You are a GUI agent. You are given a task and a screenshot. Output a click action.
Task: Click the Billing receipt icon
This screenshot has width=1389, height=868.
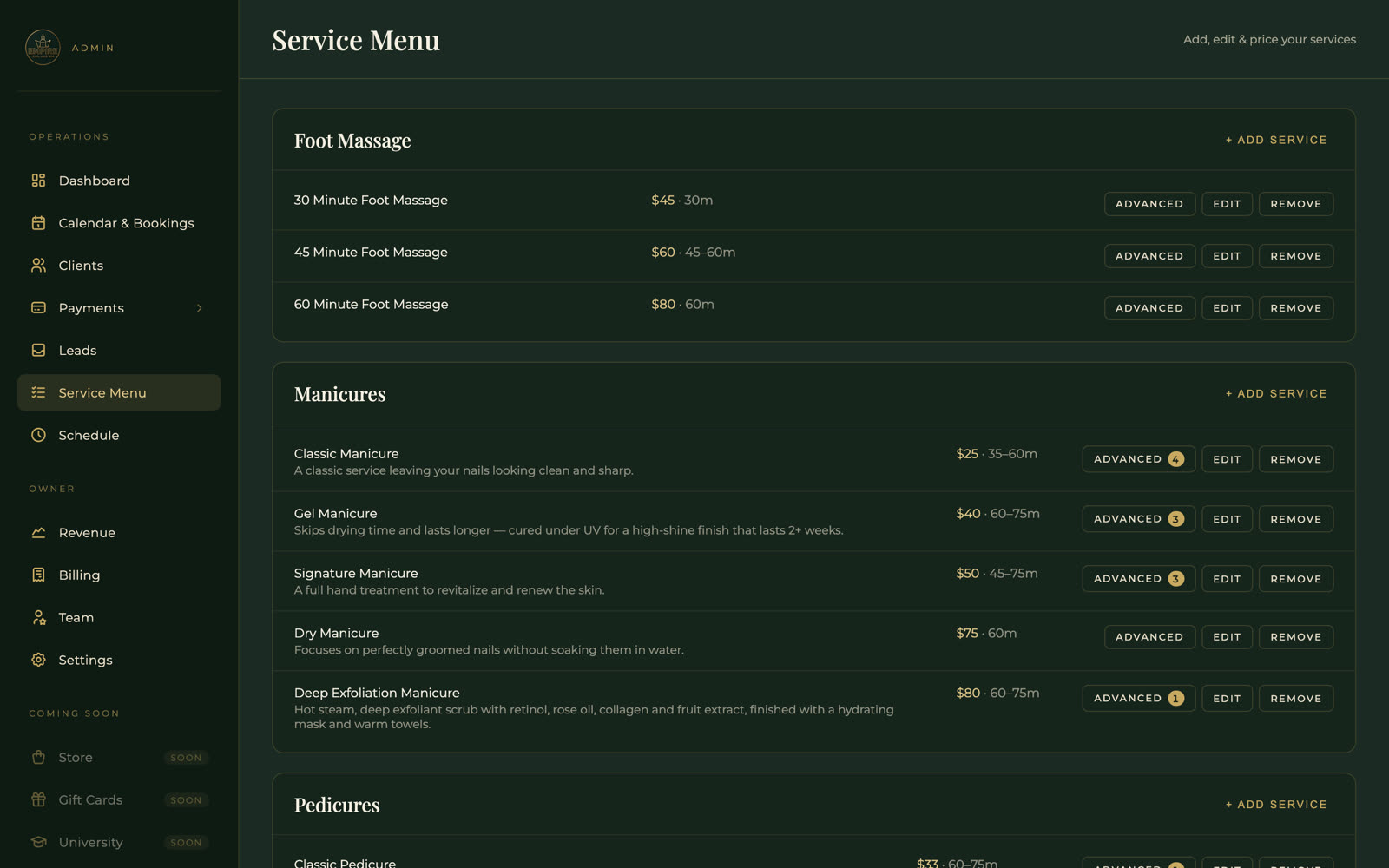pos(38,575)
